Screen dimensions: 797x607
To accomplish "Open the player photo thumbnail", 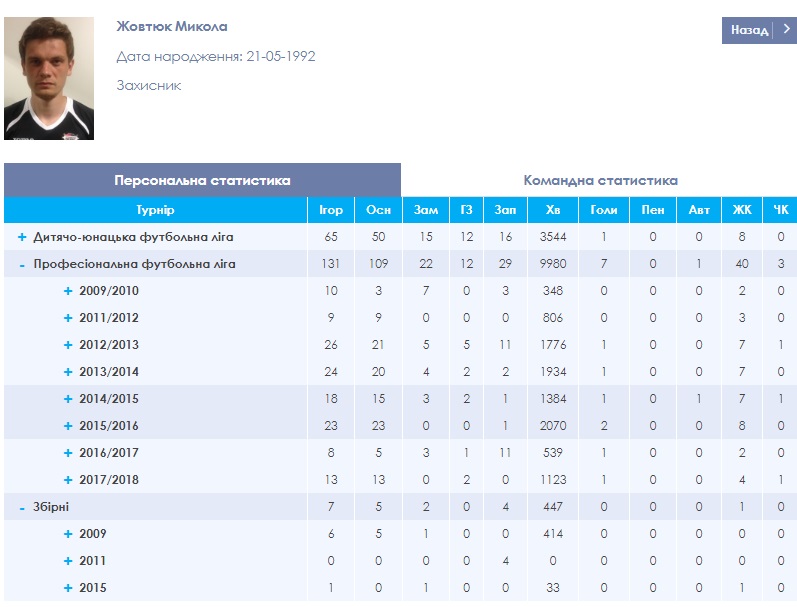I will click(49, 78).
